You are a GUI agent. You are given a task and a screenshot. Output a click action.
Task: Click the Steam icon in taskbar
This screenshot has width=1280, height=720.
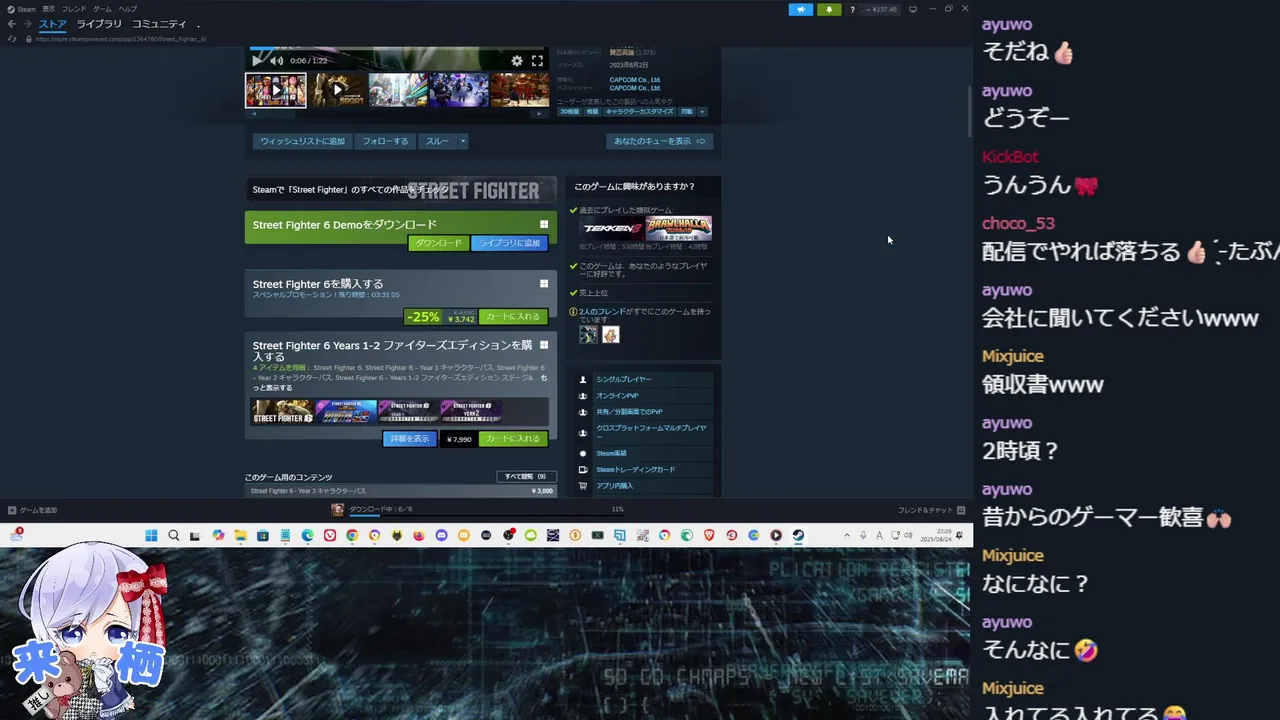coord(798,536)
